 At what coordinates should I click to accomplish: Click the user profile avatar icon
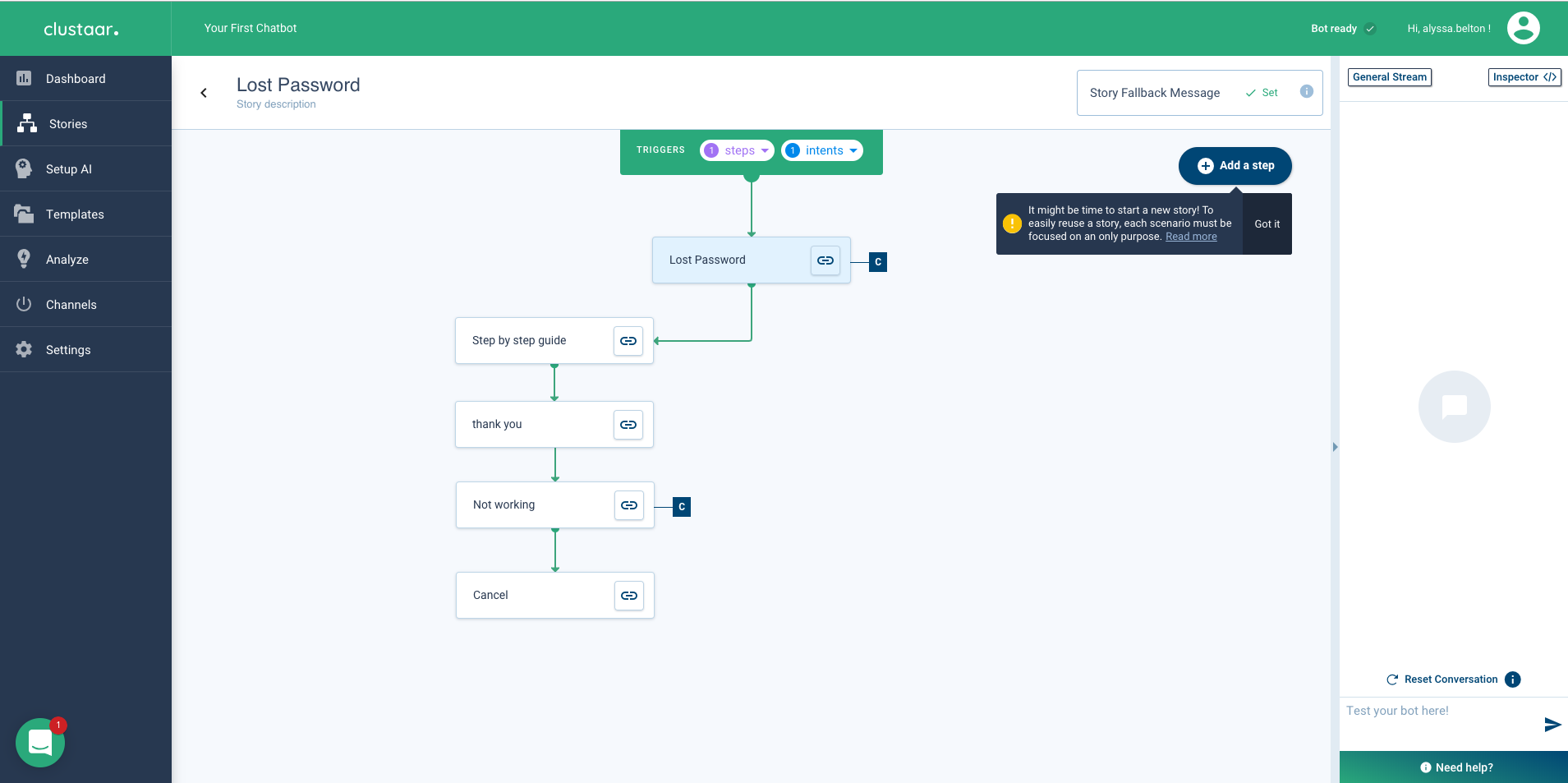pos(1523,28)
